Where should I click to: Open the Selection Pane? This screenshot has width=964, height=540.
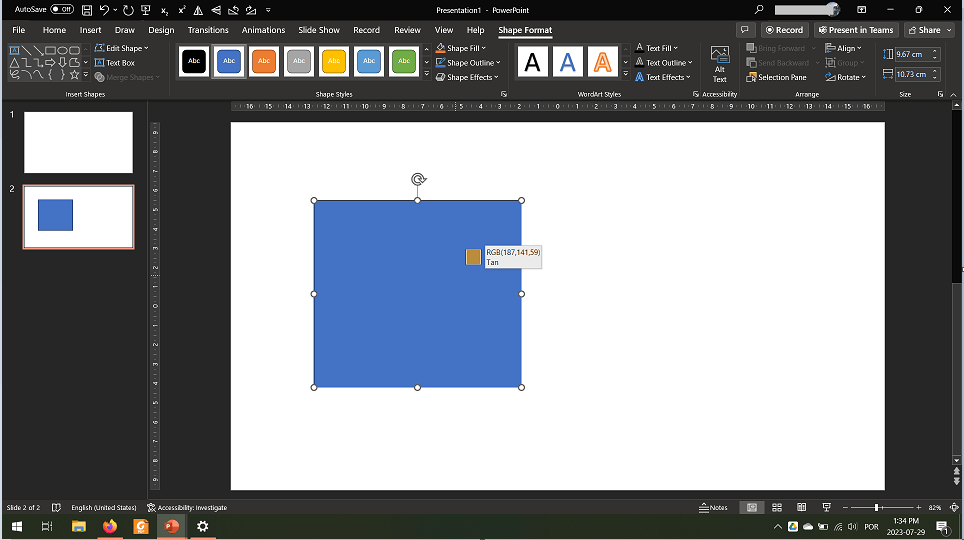776,77
